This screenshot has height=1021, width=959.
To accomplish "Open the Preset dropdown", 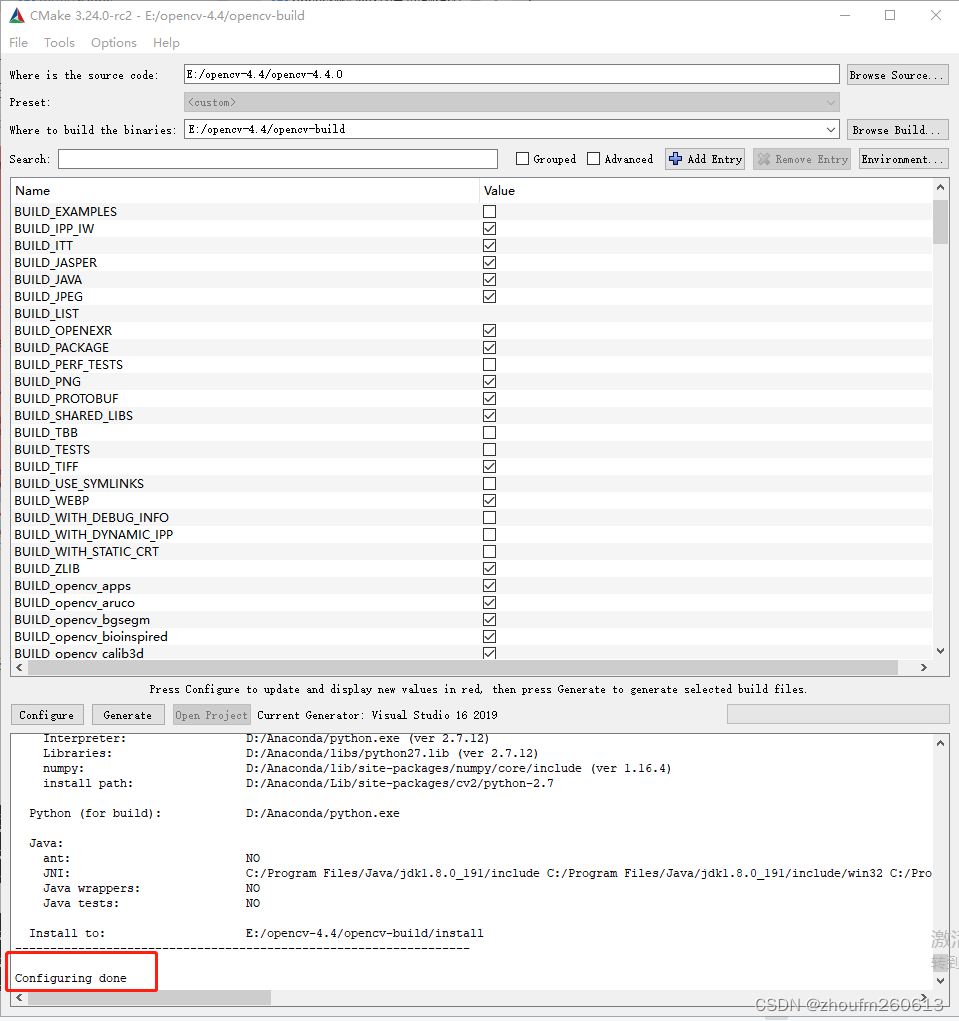I will coord(830,101).
